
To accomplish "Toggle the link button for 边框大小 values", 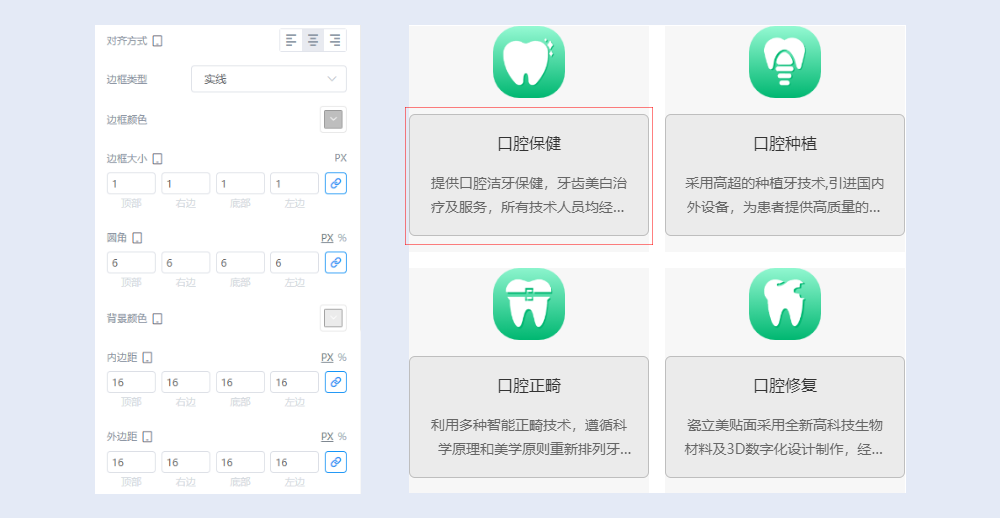I will click(x=336, y=183).
